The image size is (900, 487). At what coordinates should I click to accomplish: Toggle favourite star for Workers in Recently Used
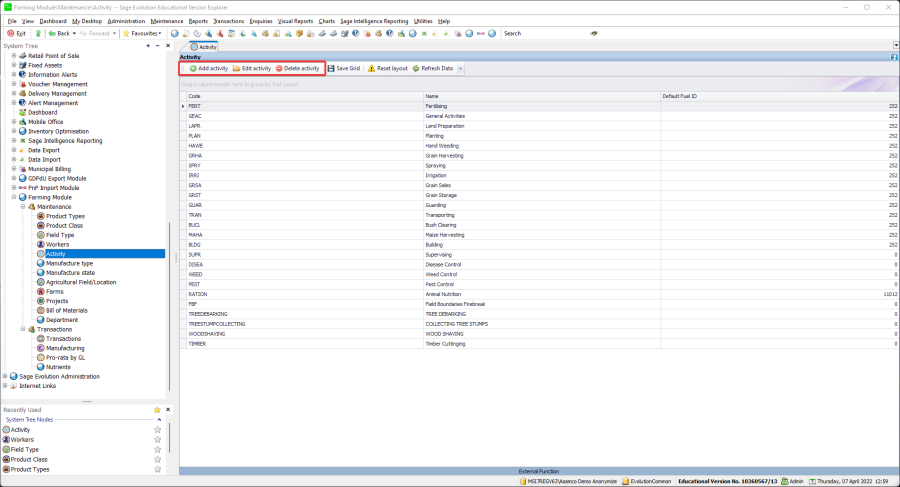coord(157,439)
